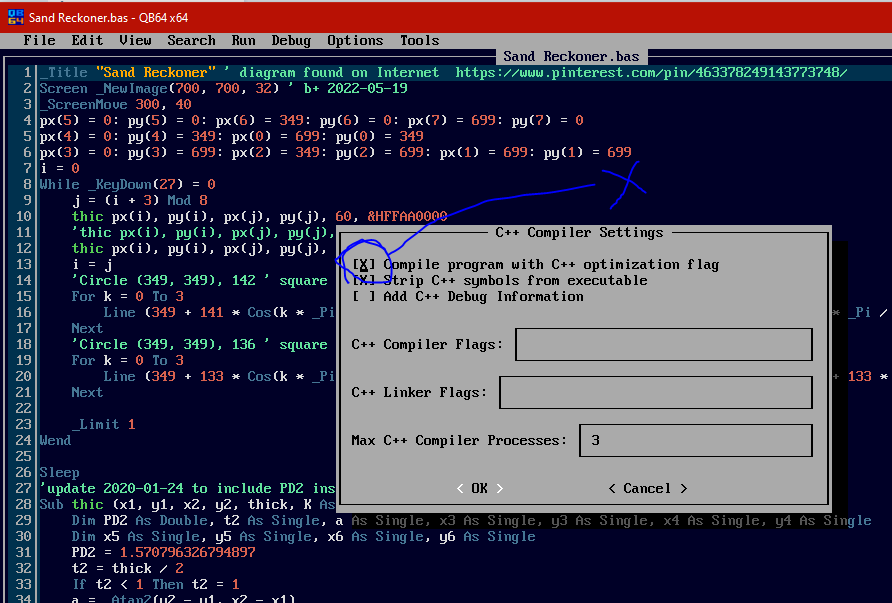Click the "i = j" statement
The image size is (892, 603).
tap(92, 264)
